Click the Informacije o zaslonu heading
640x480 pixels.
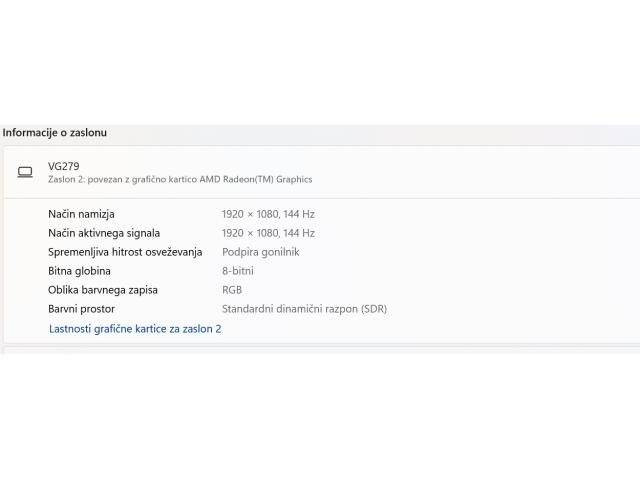[x=55, y=132]
